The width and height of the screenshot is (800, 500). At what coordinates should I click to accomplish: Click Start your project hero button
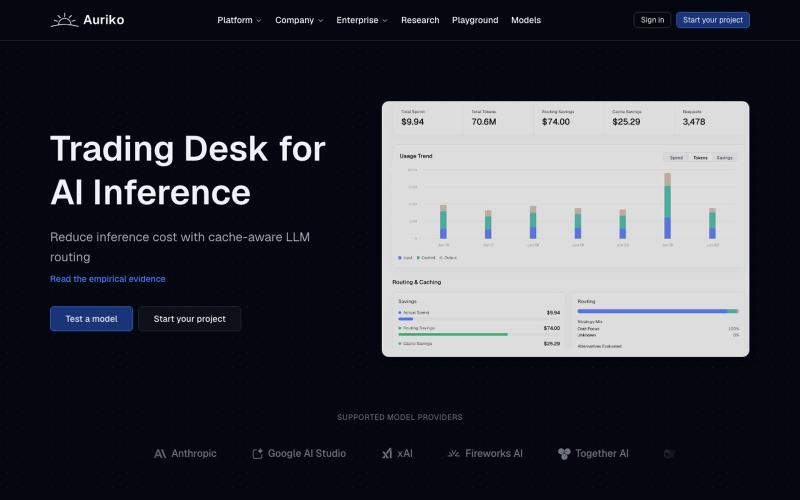pyautogui.click(x=189, y=318)
